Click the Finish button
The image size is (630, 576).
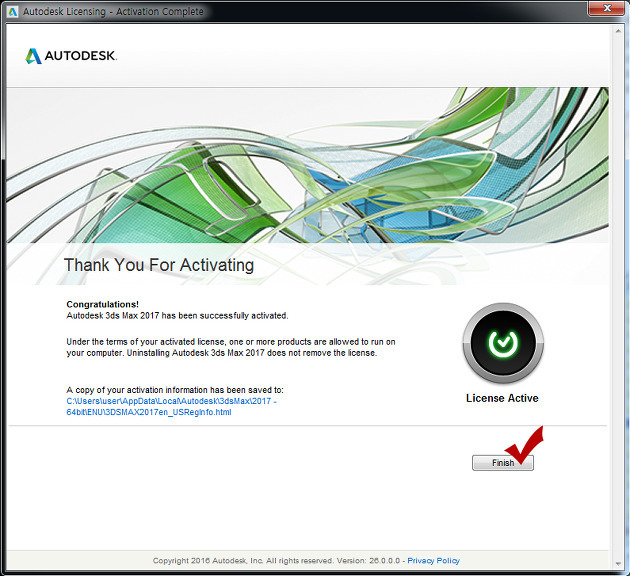coord(503,463)
